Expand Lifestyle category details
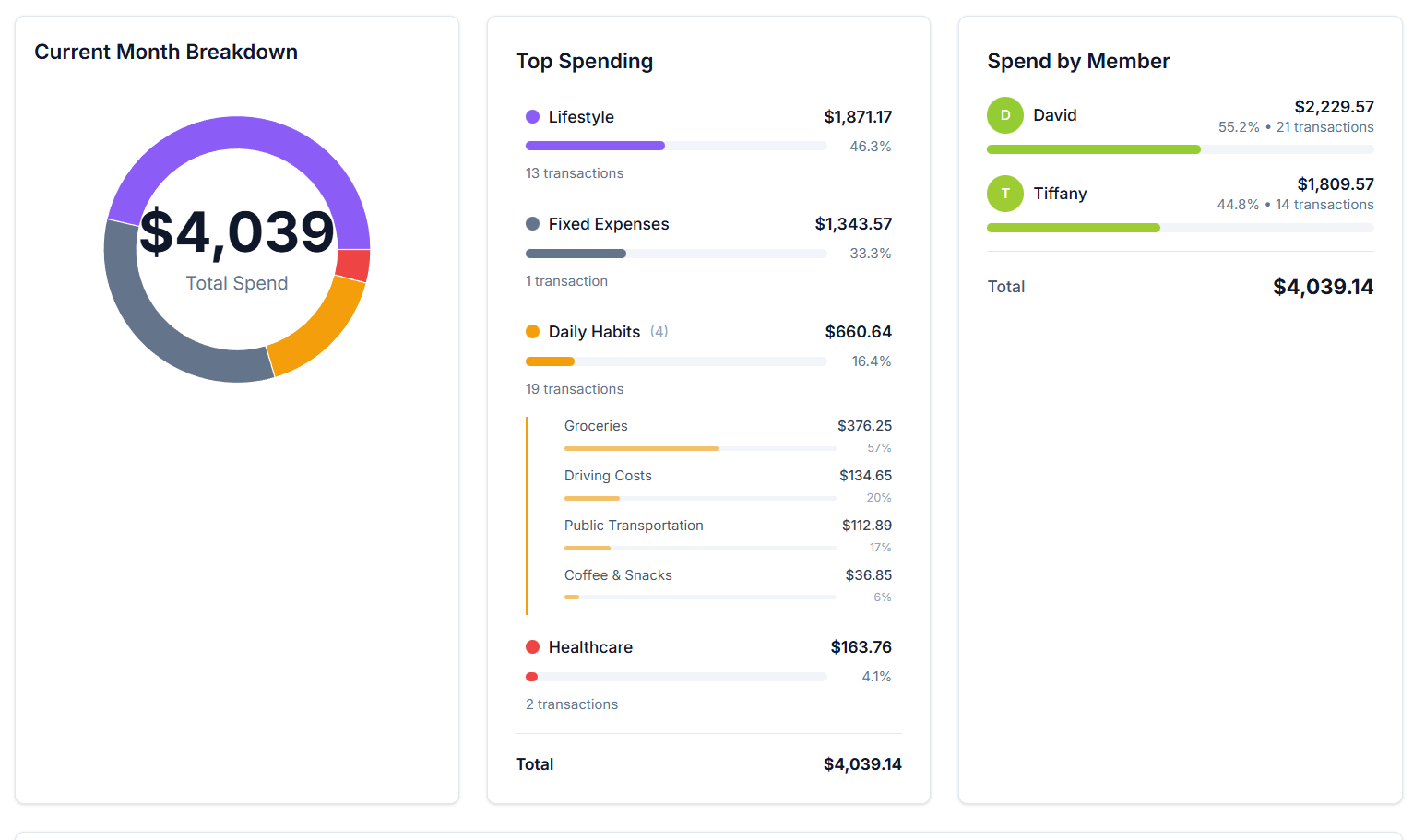Image resolution: width=1425 pixels, height=840 pixels. coord(581,117)
